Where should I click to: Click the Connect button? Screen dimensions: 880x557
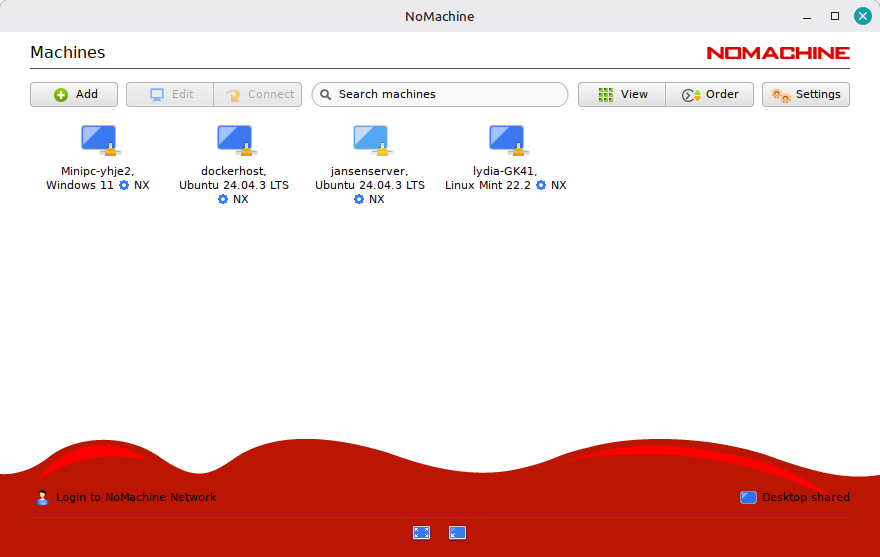point(259,94)
